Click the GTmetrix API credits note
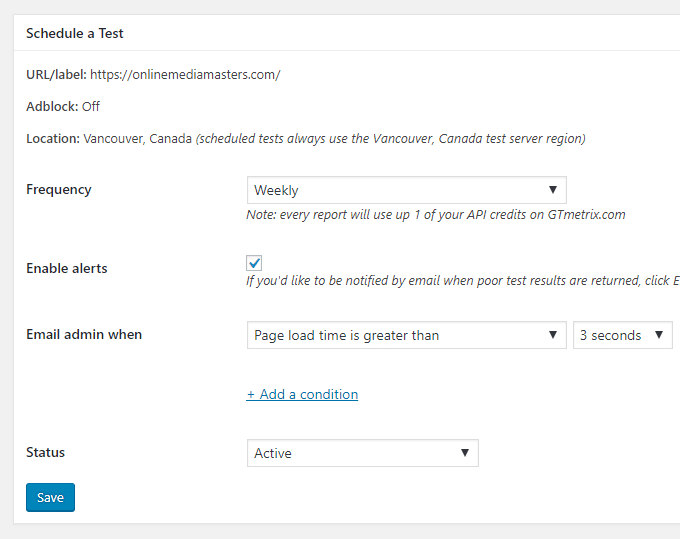The height and width of the screenshot is (539, 680). coord(436,215)
